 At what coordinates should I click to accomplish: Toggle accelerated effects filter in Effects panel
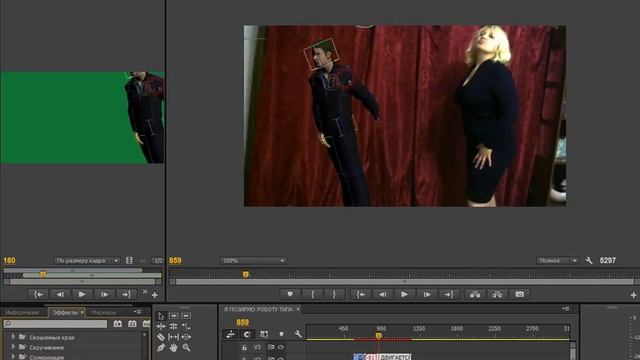(x=118, y=324)
